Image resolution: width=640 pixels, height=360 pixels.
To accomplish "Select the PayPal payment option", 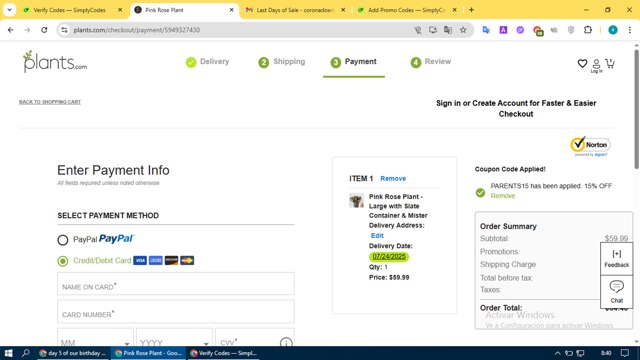I will [x=62, y=240].
